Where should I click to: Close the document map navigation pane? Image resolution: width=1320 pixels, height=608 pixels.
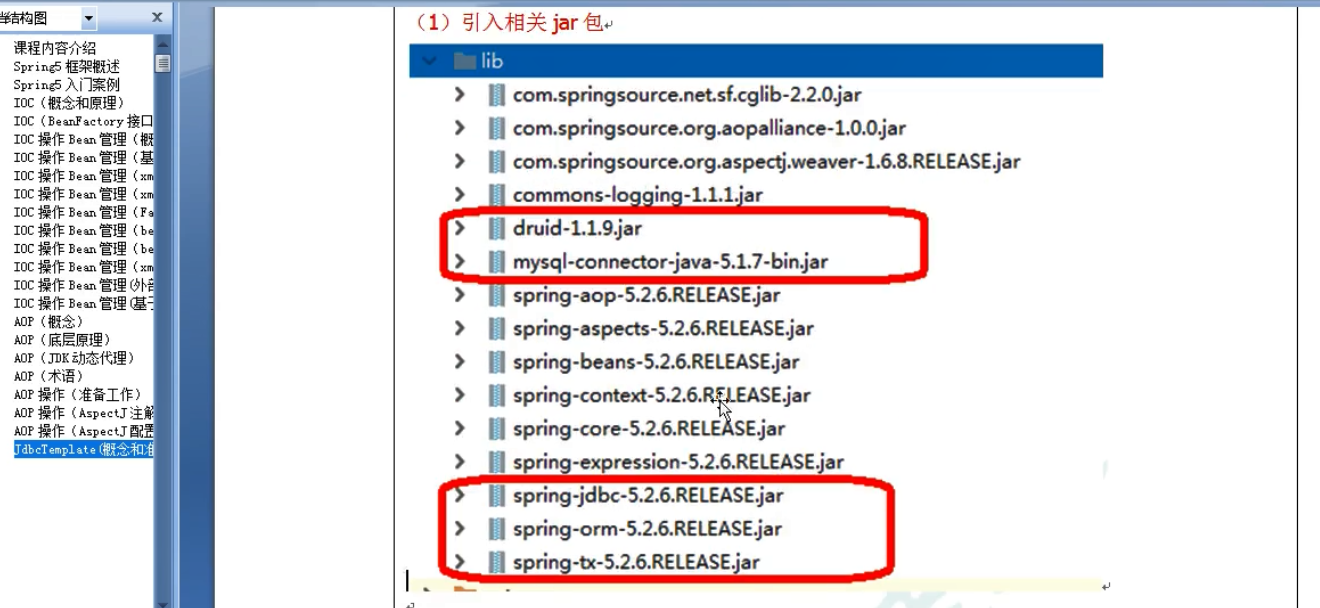[157, 18]
